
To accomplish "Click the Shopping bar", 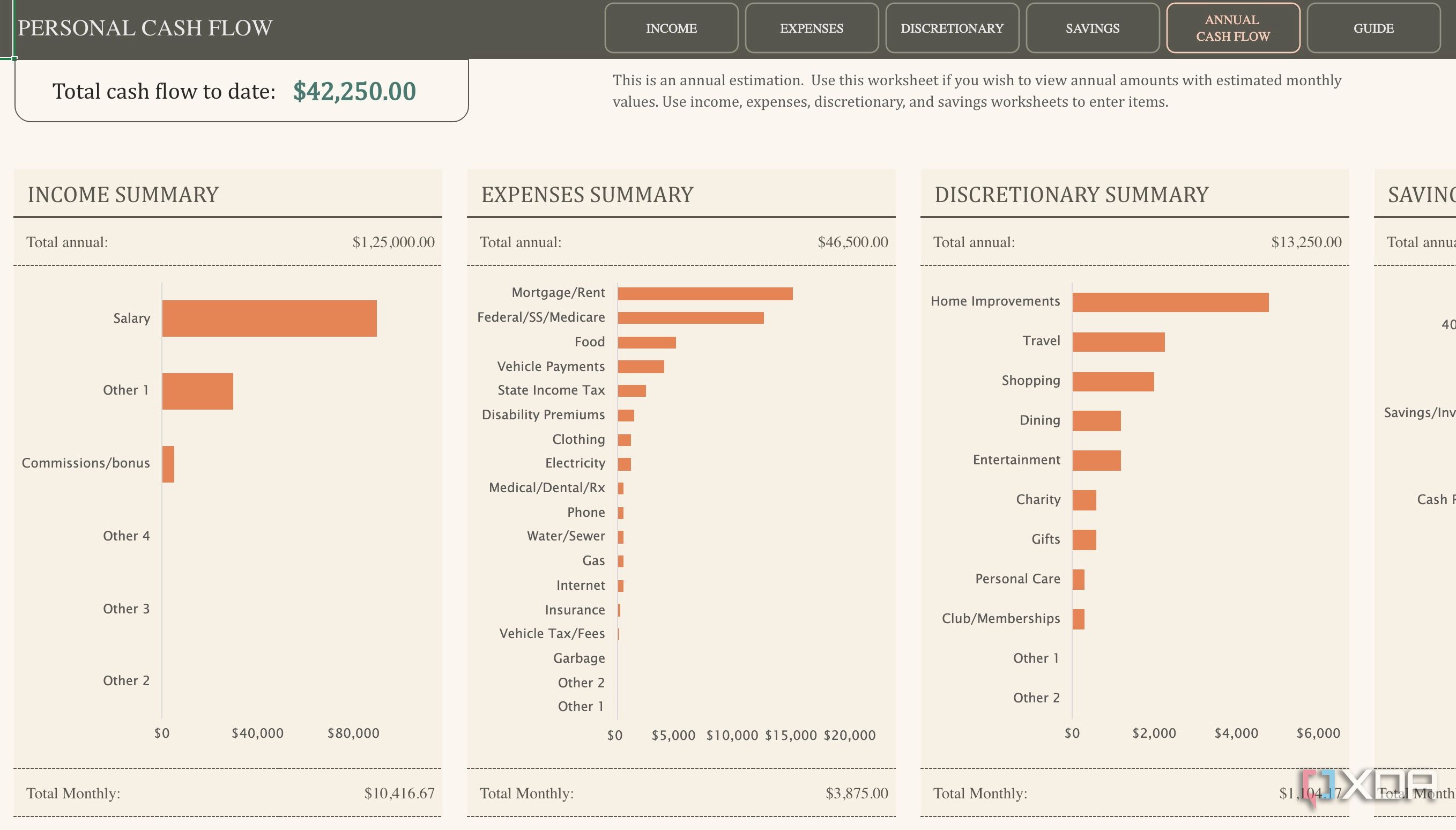I will (1113, 381).
